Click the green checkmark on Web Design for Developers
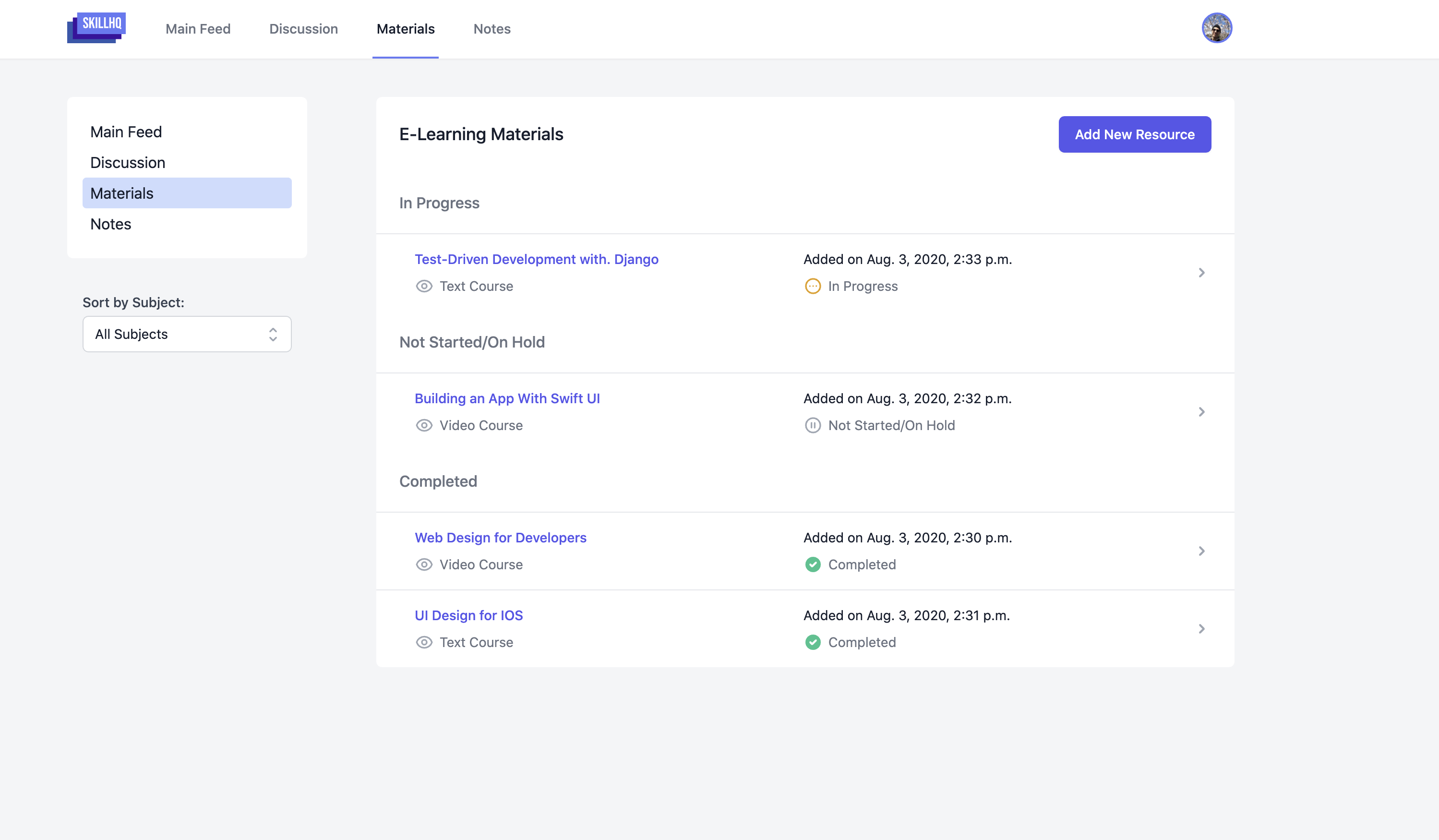 point(812,564)
